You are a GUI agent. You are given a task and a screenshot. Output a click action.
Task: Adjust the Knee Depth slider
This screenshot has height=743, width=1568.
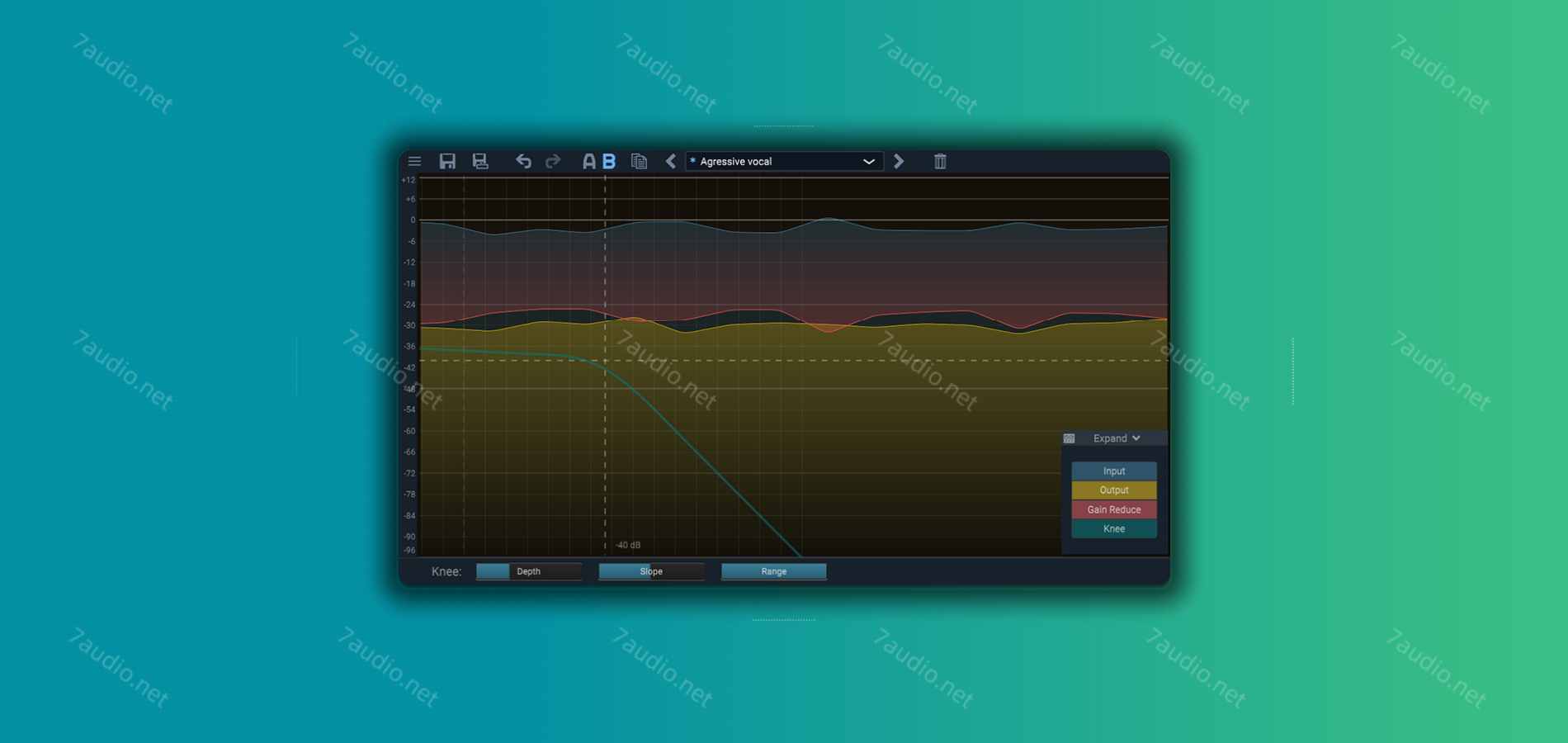pyautogui.click(x=528, y=571)
